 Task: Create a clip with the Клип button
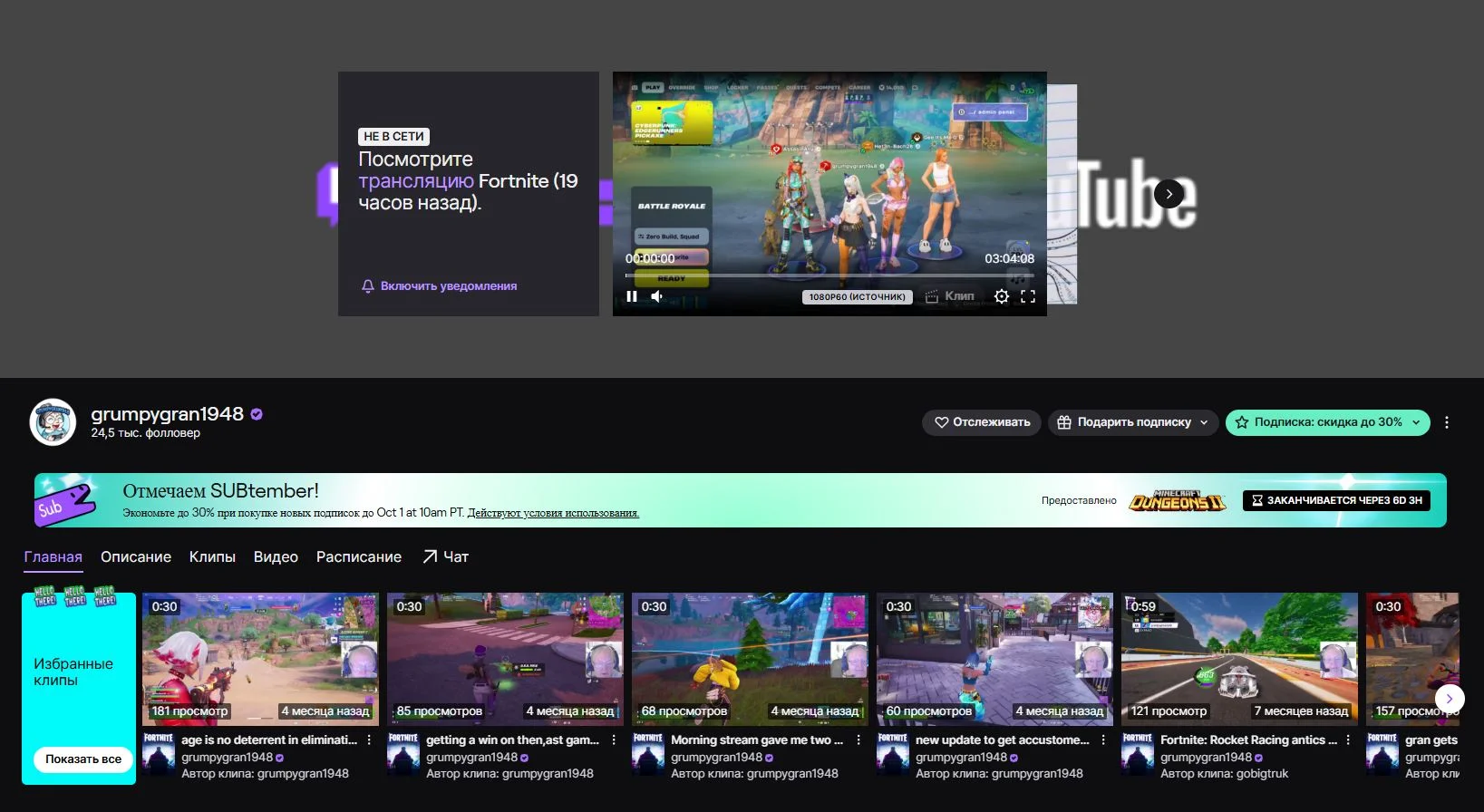(x=950, y=296)
